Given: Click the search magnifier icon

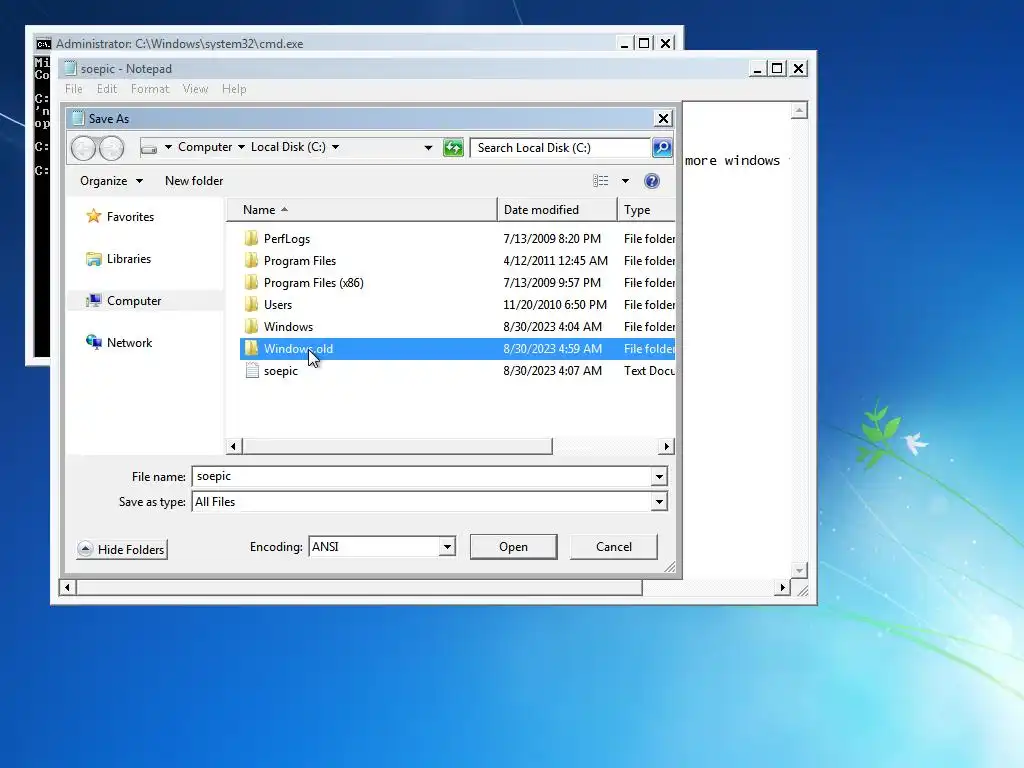Looking at the screenshot, I should 662,148.
